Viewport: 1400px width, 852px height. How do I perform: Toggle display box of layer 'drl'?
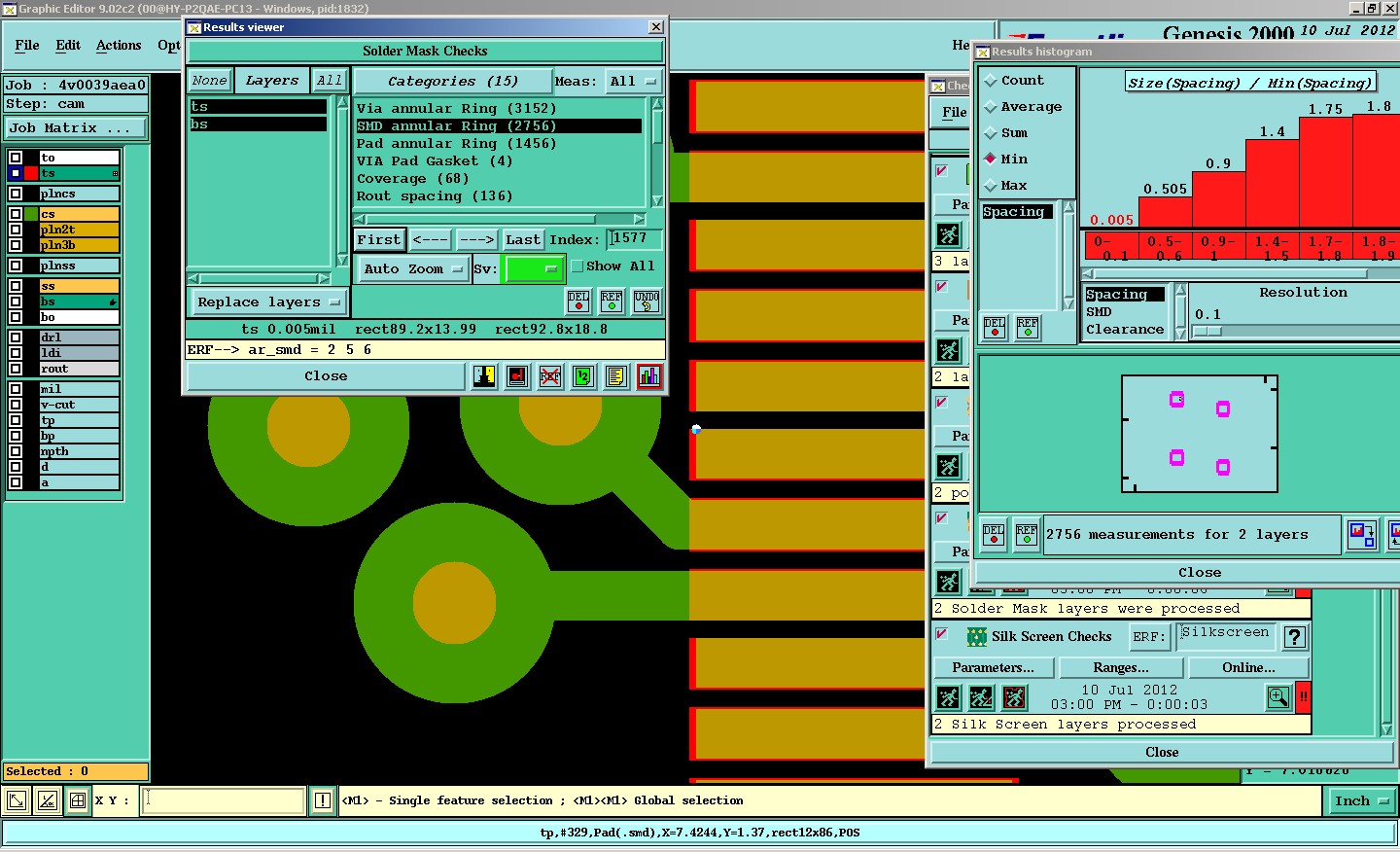(x=16, y=337)
